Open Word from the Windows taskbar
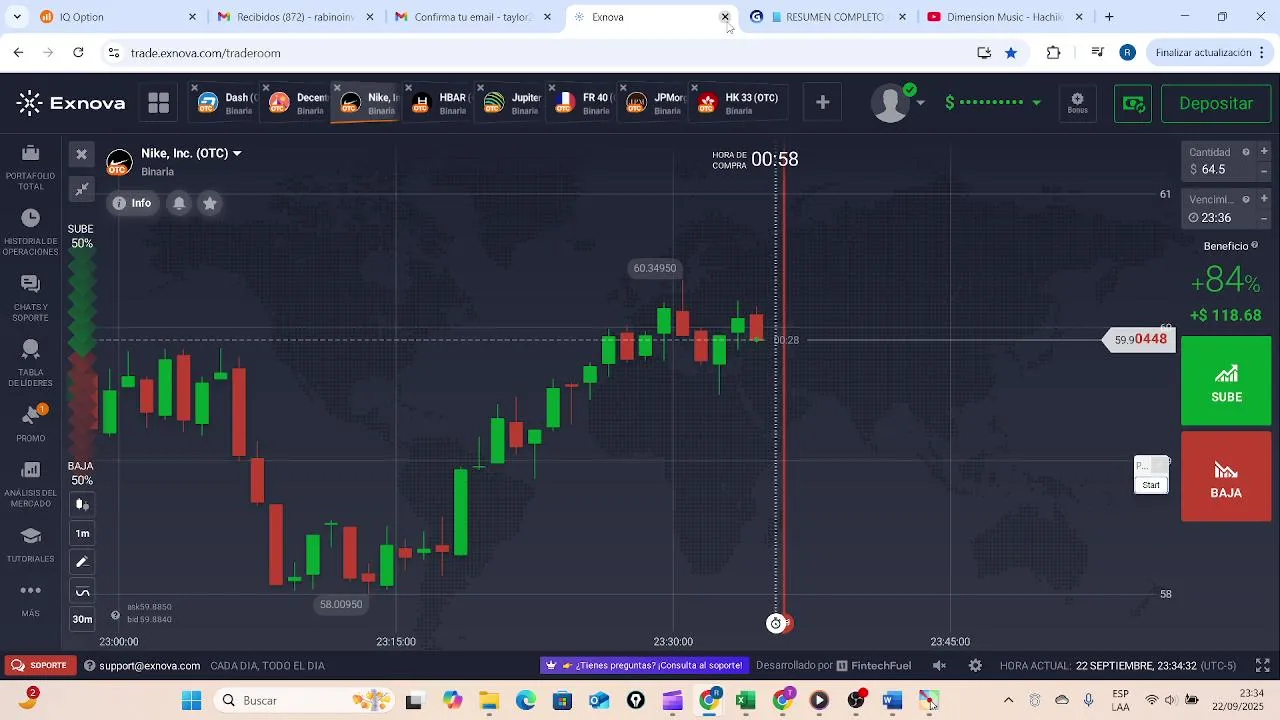The width and height of the screenshot is (1280, 720). click(892, 700)
